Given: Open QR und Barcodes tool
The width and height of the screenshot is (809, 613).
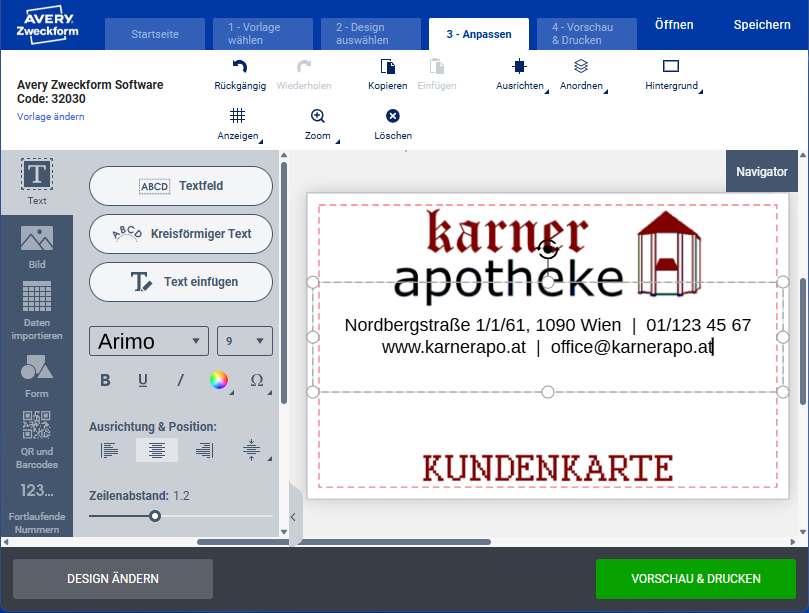Looking at the screenshot, I should (x=37, y=440).
